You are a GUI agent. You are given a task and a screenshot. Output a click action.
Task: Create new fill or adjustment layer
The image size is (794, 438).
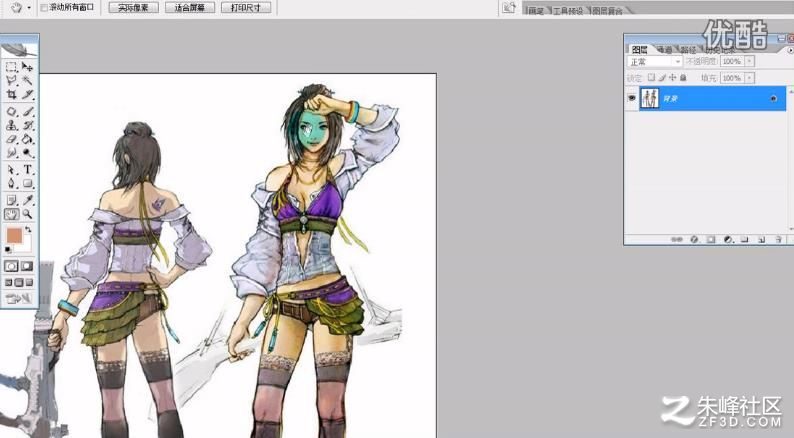coord(728,240)
